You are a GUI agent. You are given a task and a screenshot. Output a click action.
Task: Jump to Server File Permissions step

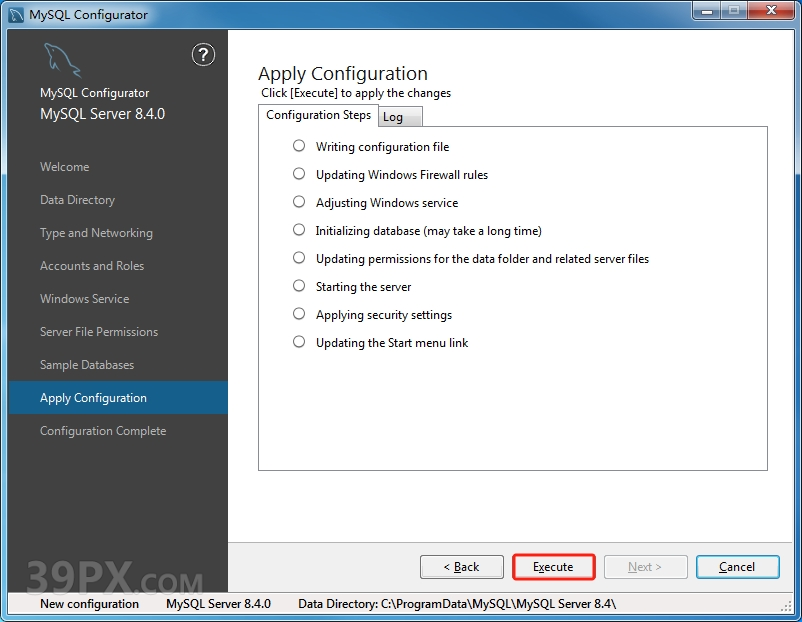tap(99, 332)
